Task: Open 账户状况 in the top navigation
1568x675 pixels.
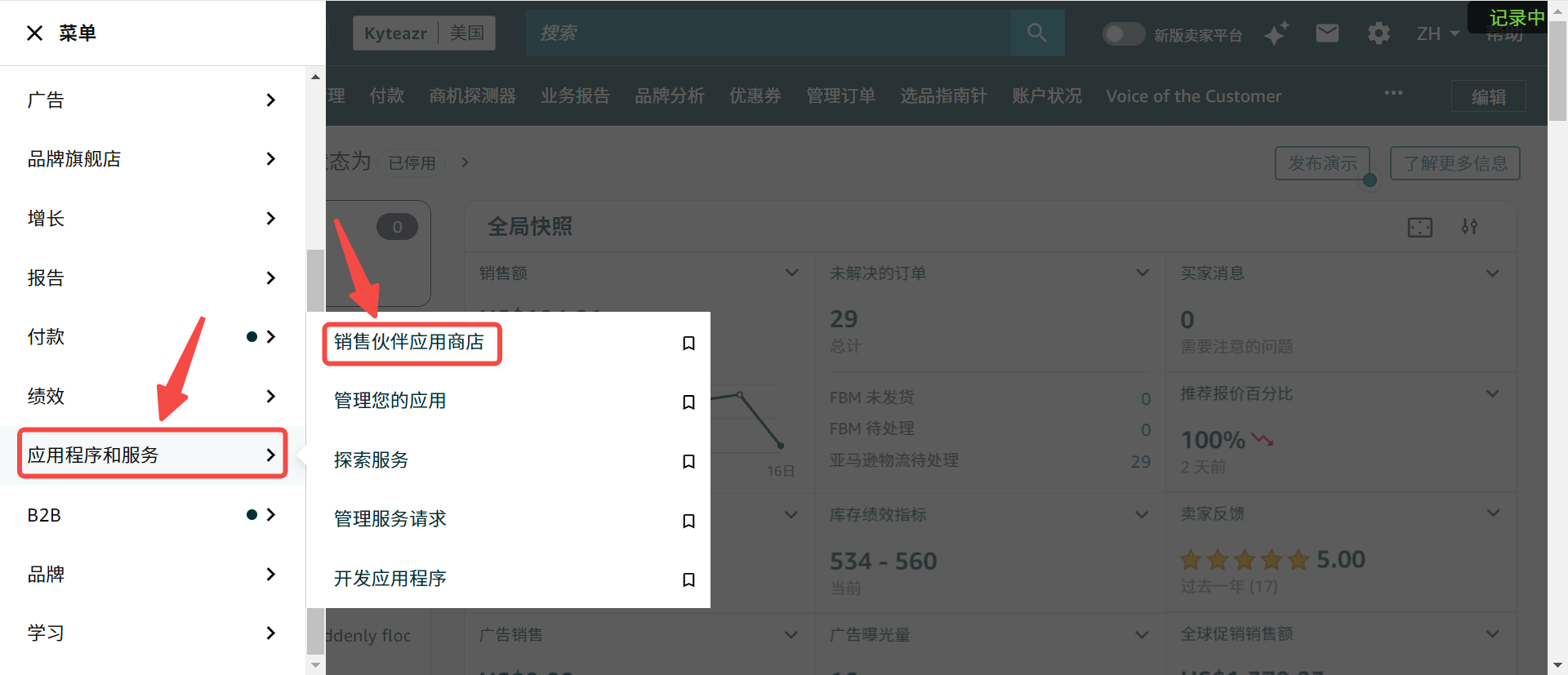Action: pos(1047,96)
